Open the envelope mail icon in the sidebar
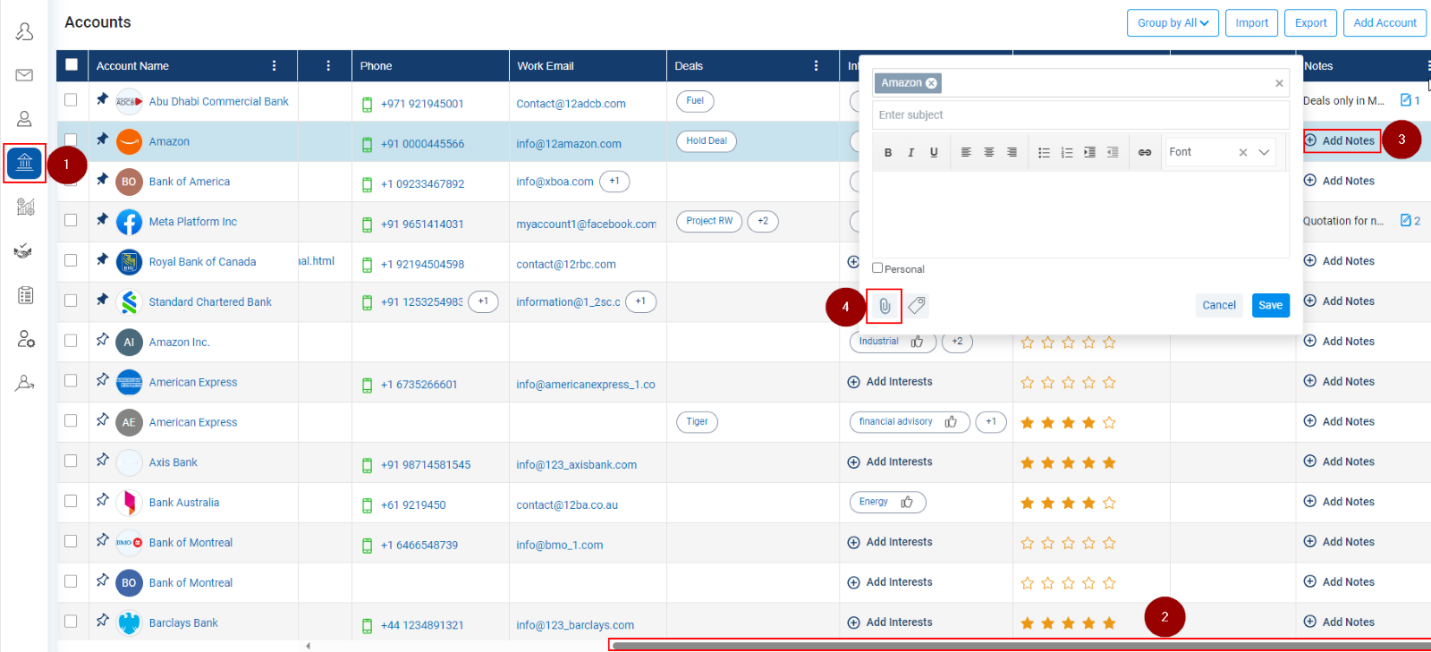This screenshot has height=652, width=1431. (x=24, y=75)
